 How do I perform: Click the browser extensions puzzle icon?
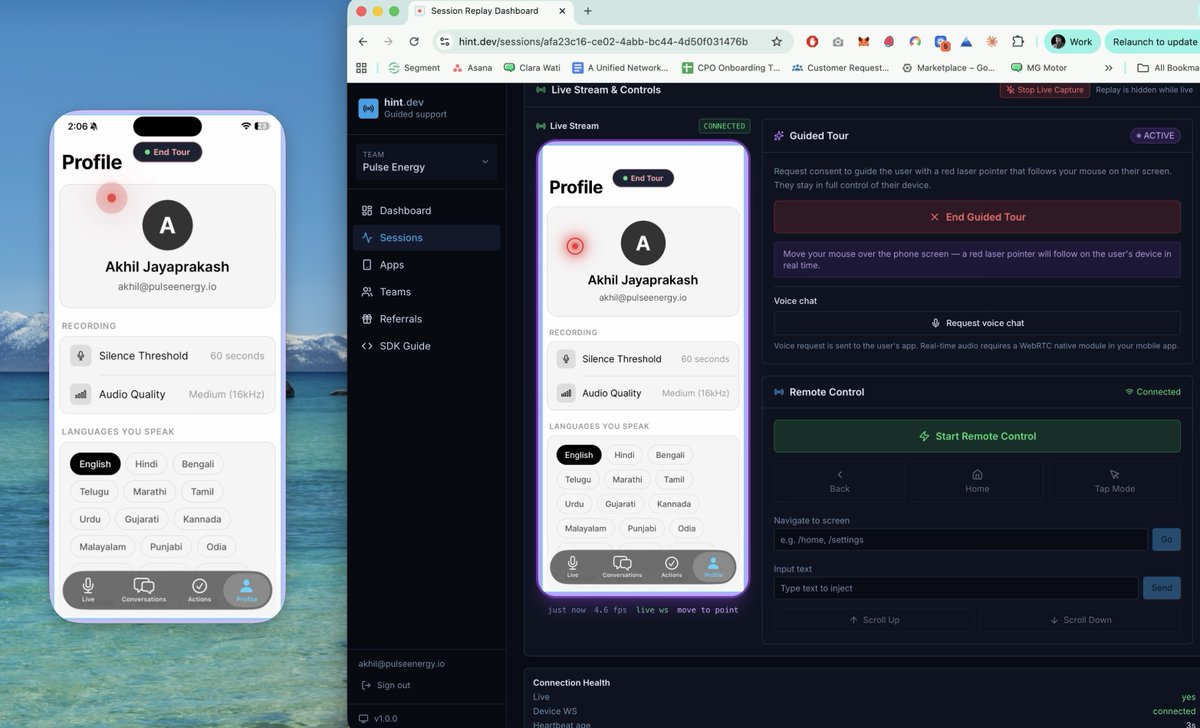pyautogui.click(x=1018, y=42)
